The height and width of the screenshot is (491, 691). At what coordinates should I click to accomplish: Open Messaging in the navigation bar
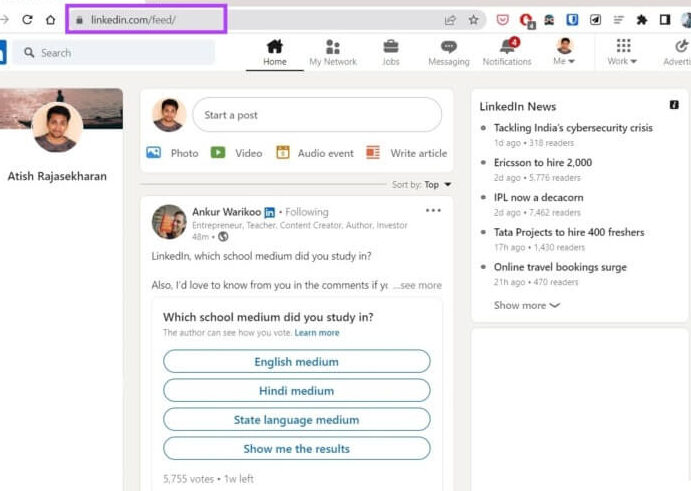pyautogui.click(x=449, y=53)
